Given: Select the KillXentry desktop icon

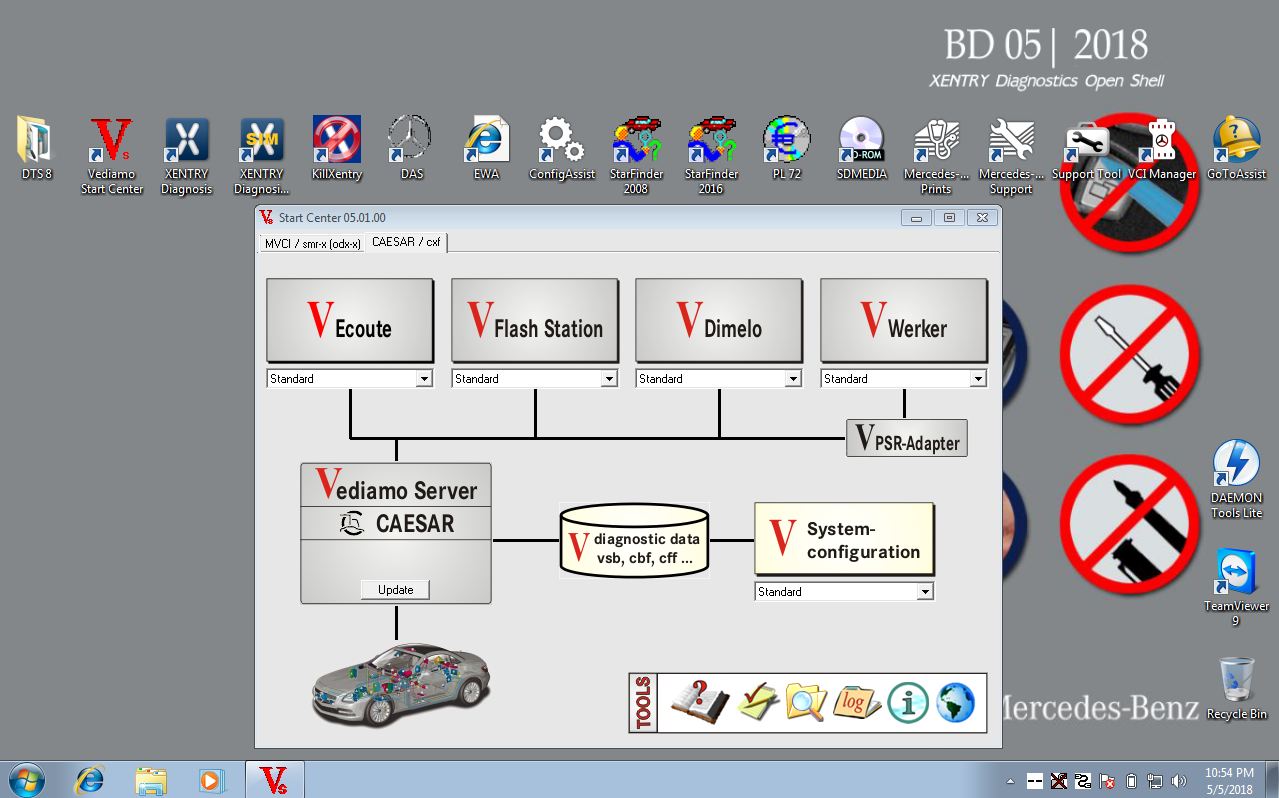Looking at the screenshot, I should pyautogui.click(x=337, y=148).
